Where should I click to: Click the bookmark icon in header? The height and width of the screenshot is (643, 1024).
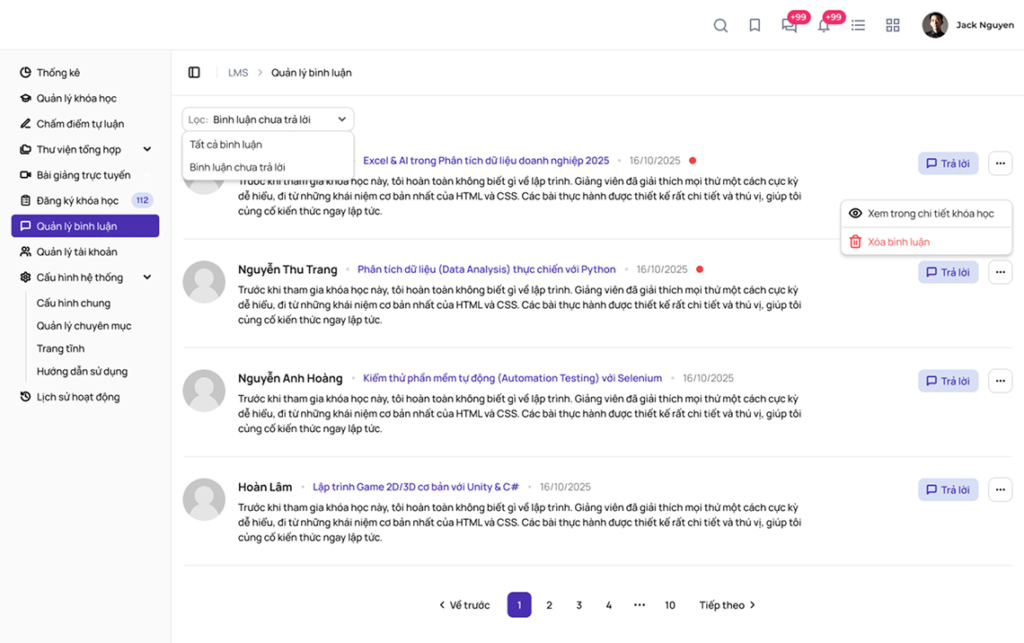[755, 25]
